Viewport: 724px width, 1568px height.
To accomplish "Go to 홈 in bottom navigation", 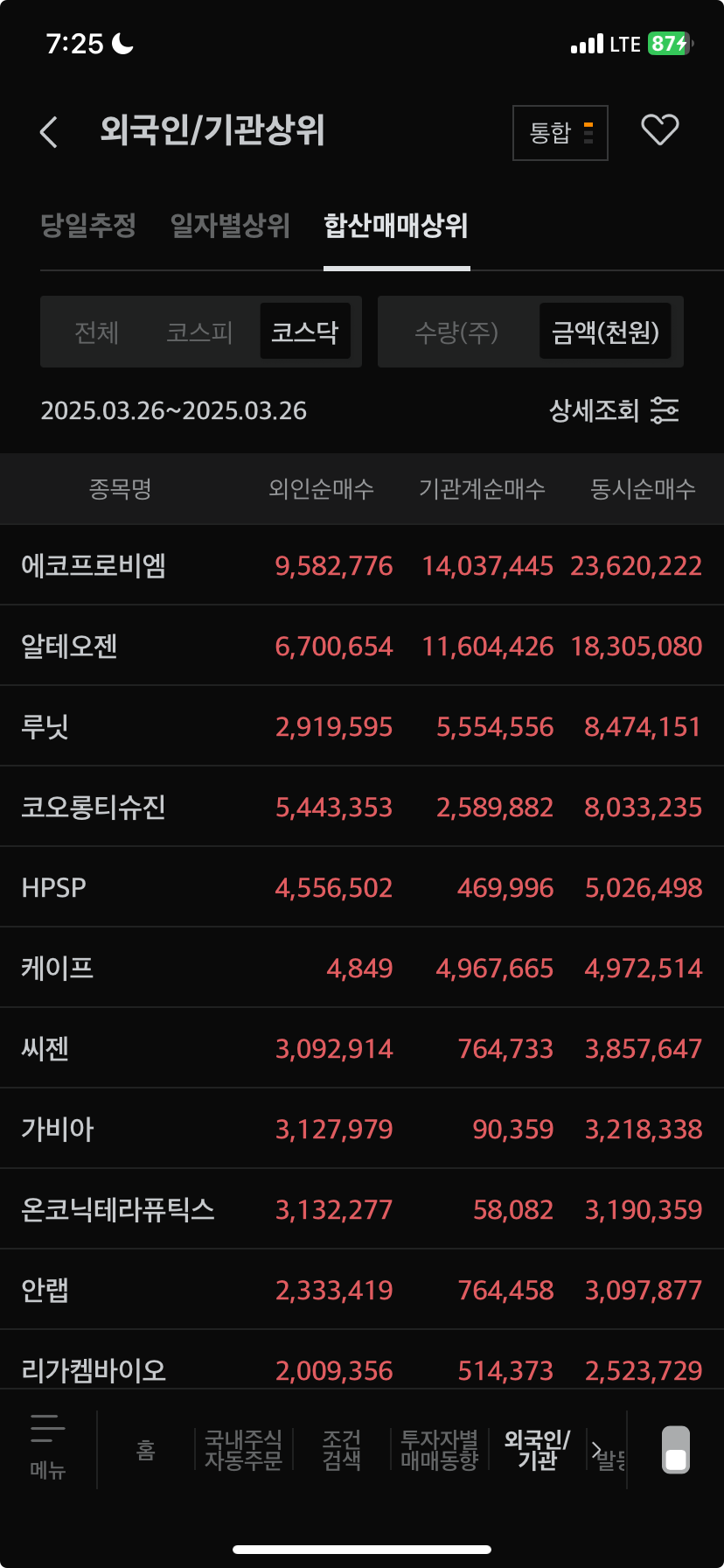I will [x=146, y=1450].
